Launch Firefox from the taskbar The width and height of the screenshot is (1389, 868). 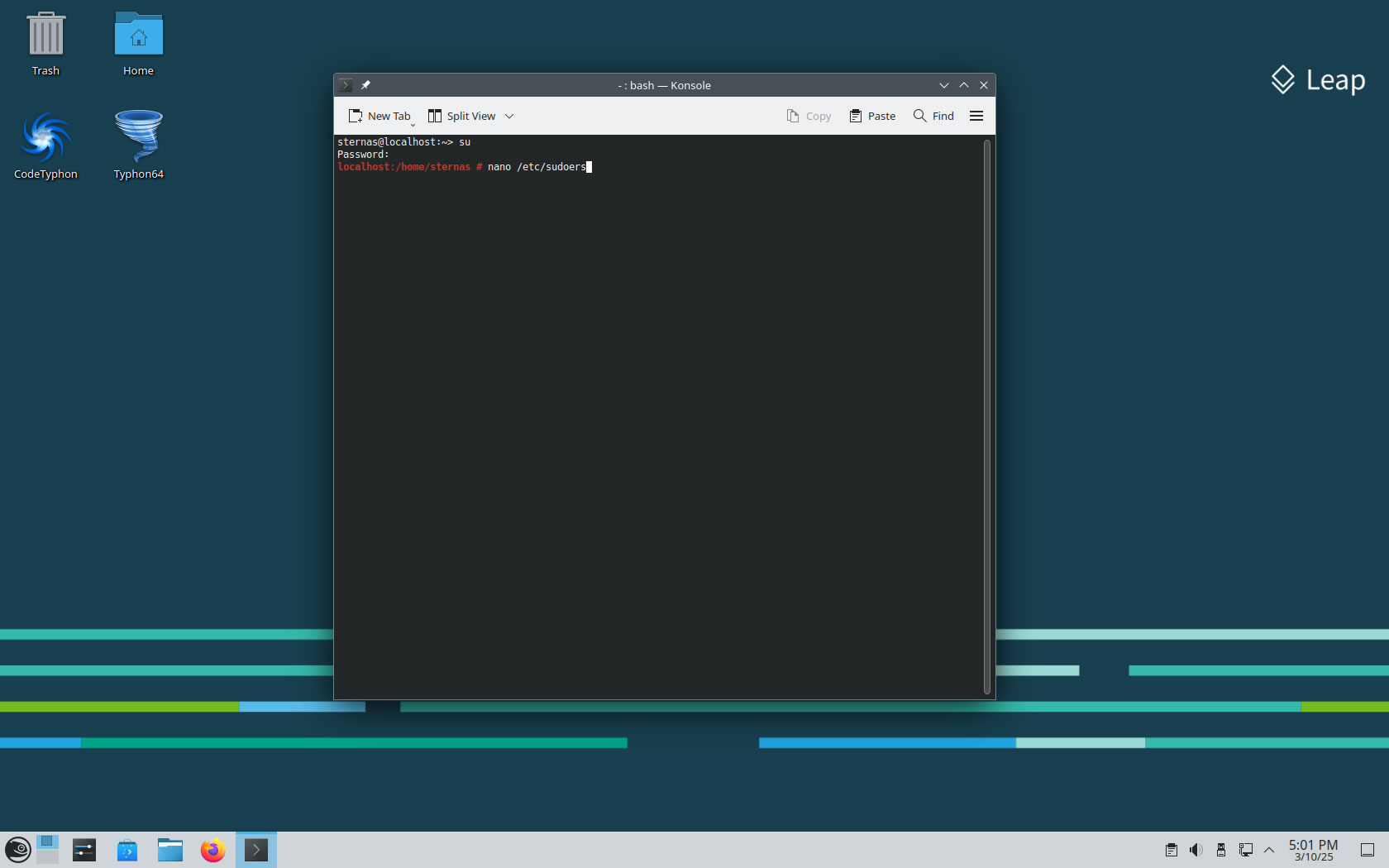click(x=213, y=850)
